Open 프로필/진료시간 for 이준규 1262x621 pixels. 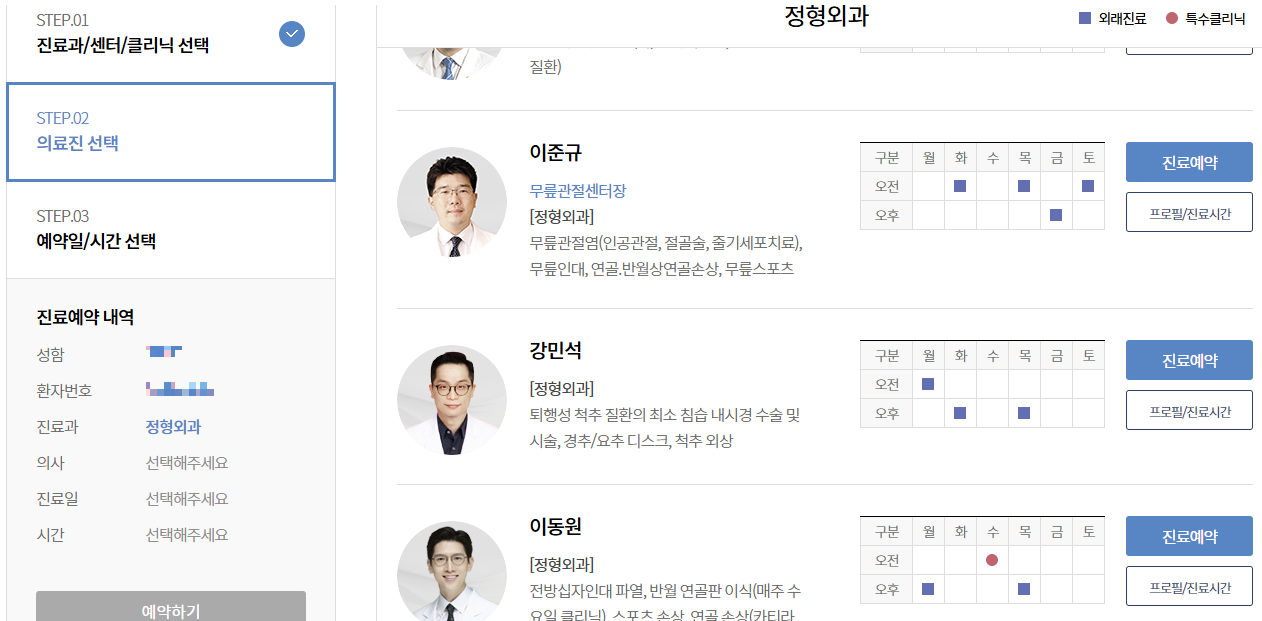1189,212
